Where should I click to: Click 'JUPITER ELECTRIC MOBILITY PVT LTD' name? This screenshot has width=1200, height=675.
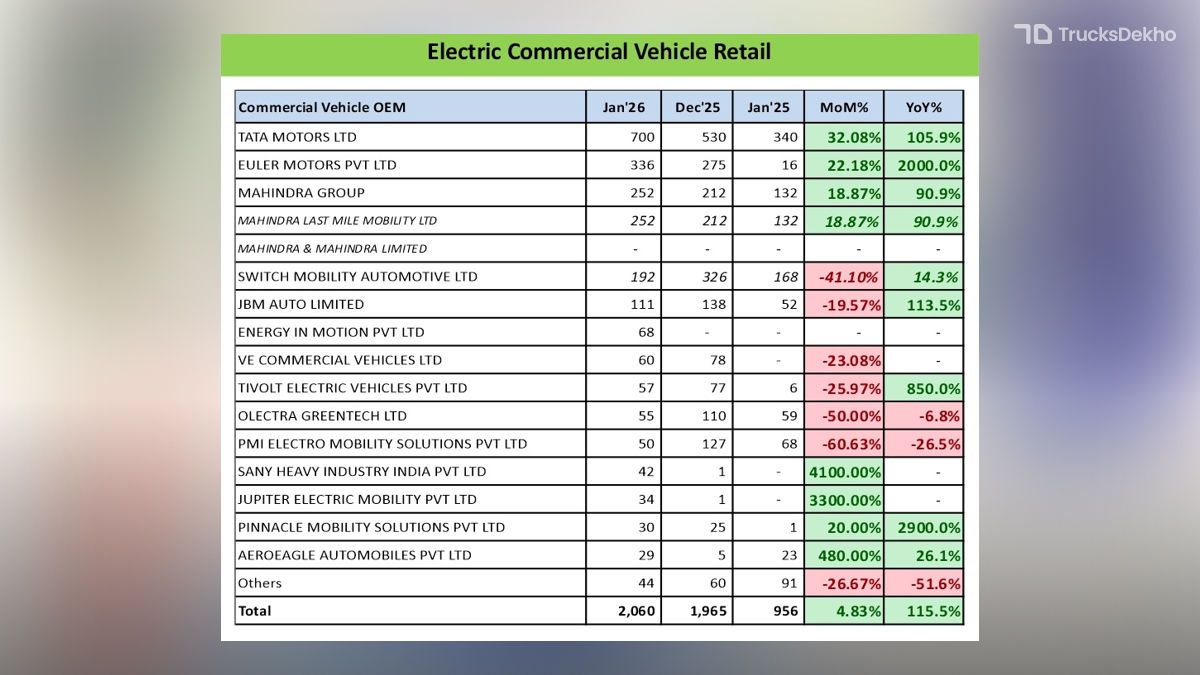tap(357, 500)
